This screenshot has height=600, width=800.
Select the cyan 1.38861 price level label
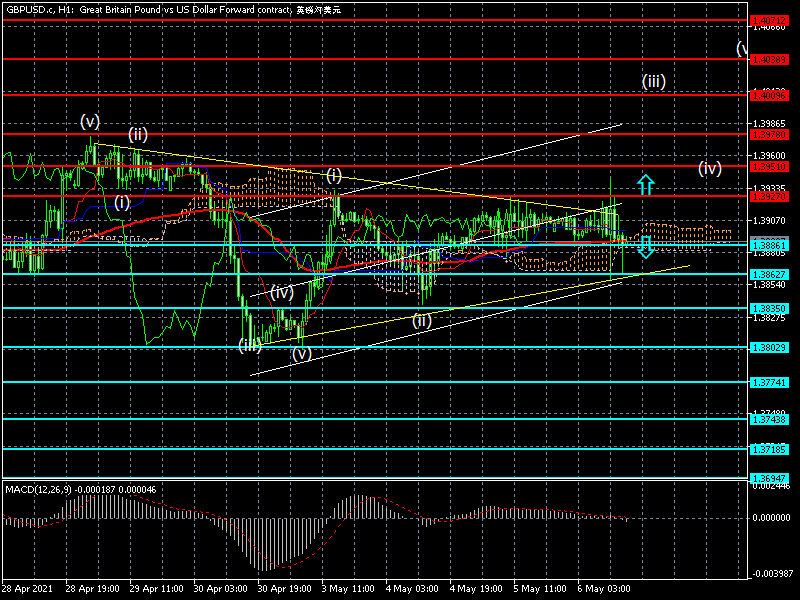point(769,245)
